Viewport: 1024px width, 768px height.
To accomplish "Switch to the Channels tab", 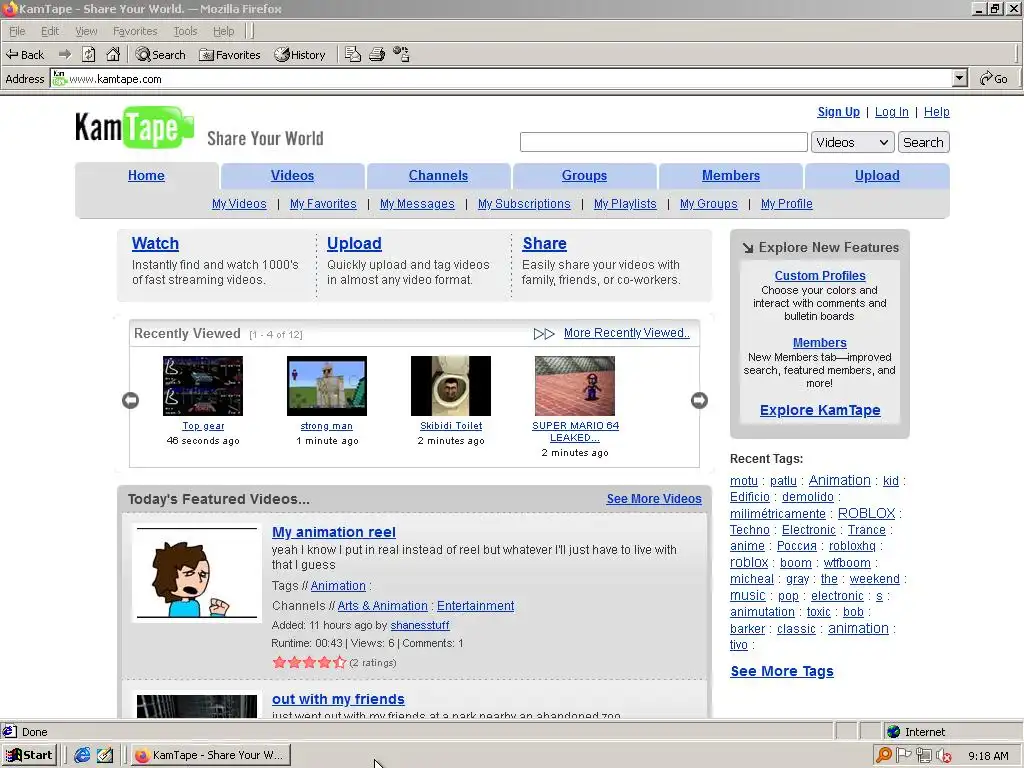I will (438, 176).
